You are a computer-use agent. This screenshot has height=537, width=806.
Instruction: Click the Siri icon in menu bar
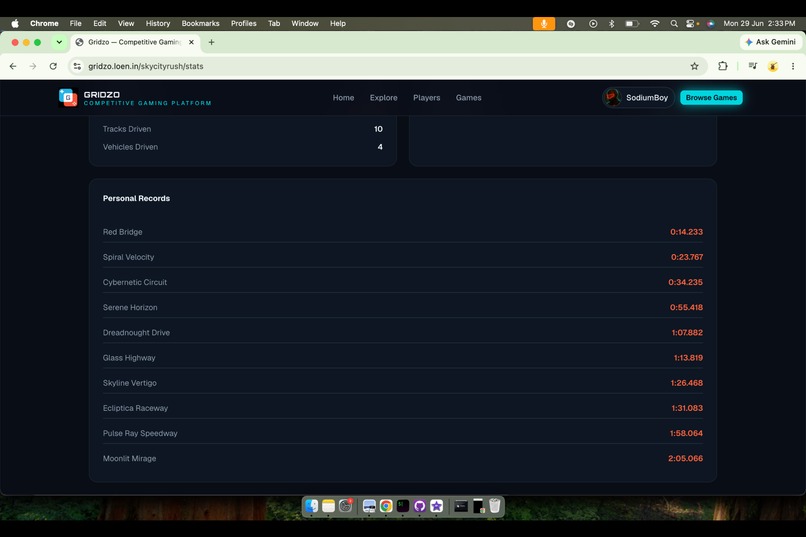coord(710,23)
